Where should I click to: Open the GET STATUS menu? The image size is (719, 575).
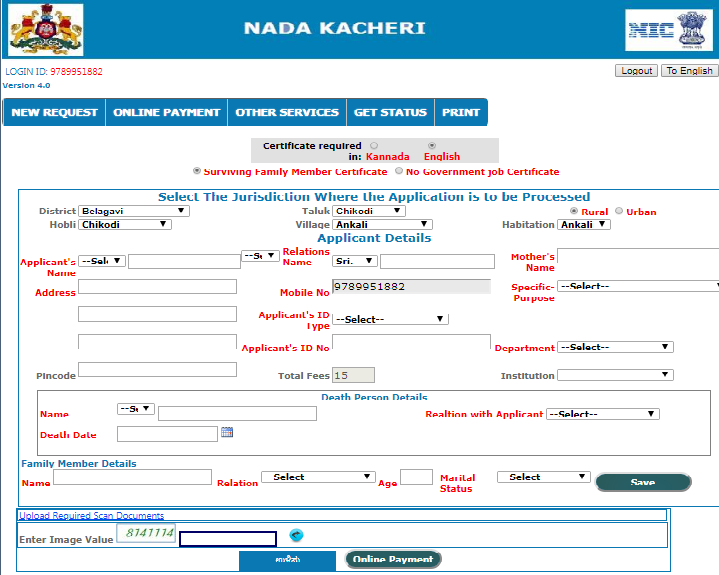click(390, 112)
